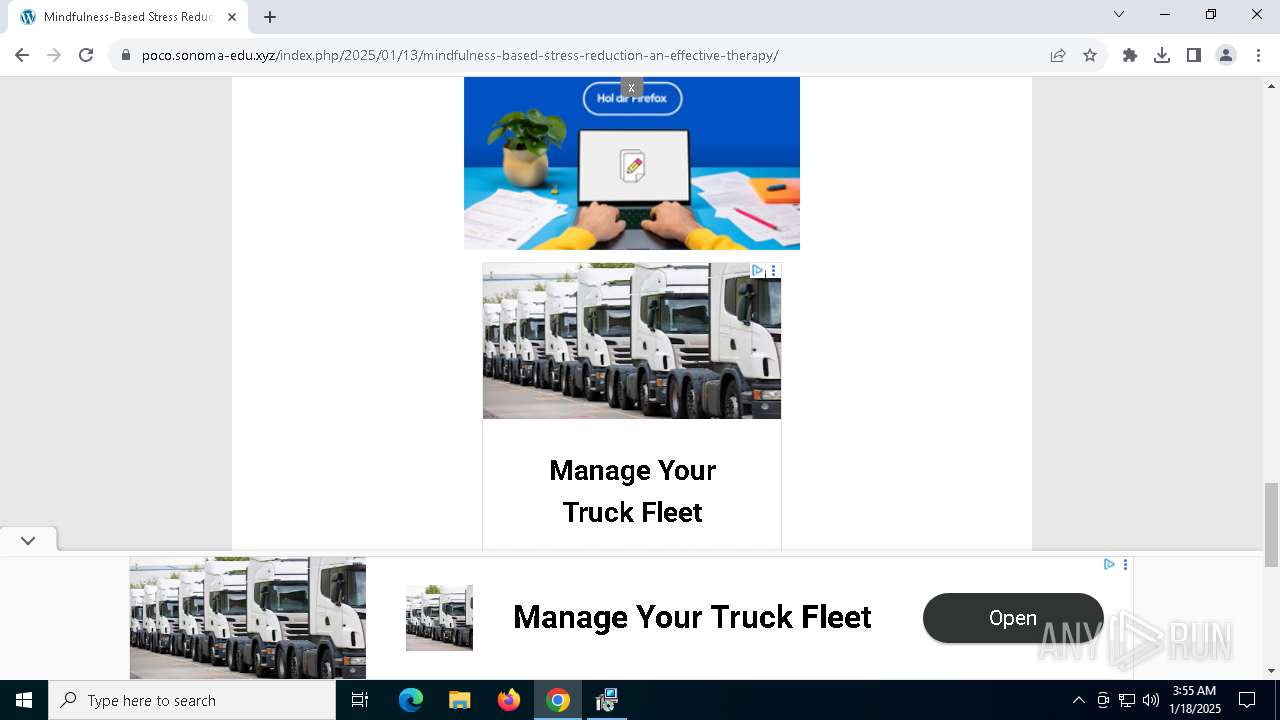Screen dimensions: 1280x720
Task: Click the bottom banner's large truck image
Action: [x=248, y=618]
